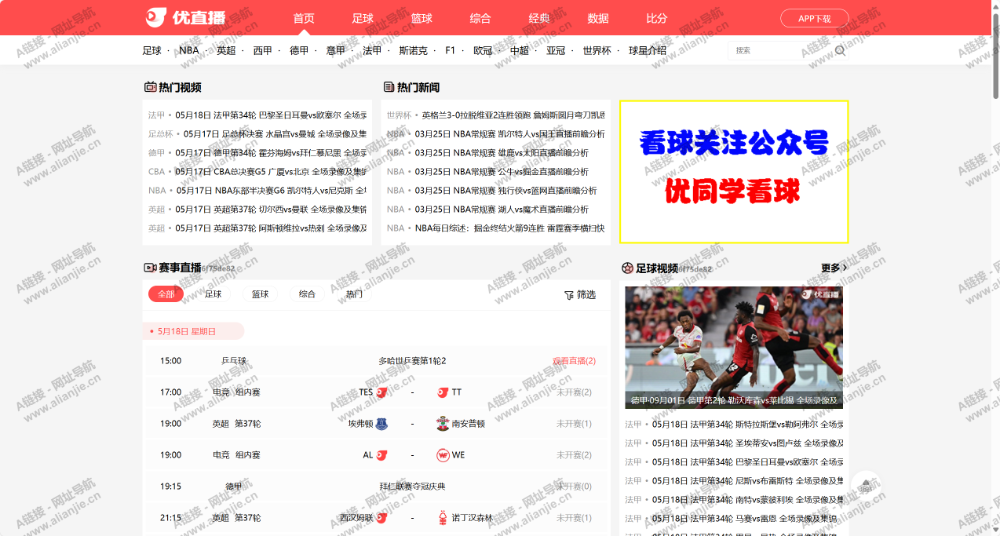Click 观看直播(2) for 乒乓球 match
The height and width of the screenshot is (536, 1000).
pos(574,361)
